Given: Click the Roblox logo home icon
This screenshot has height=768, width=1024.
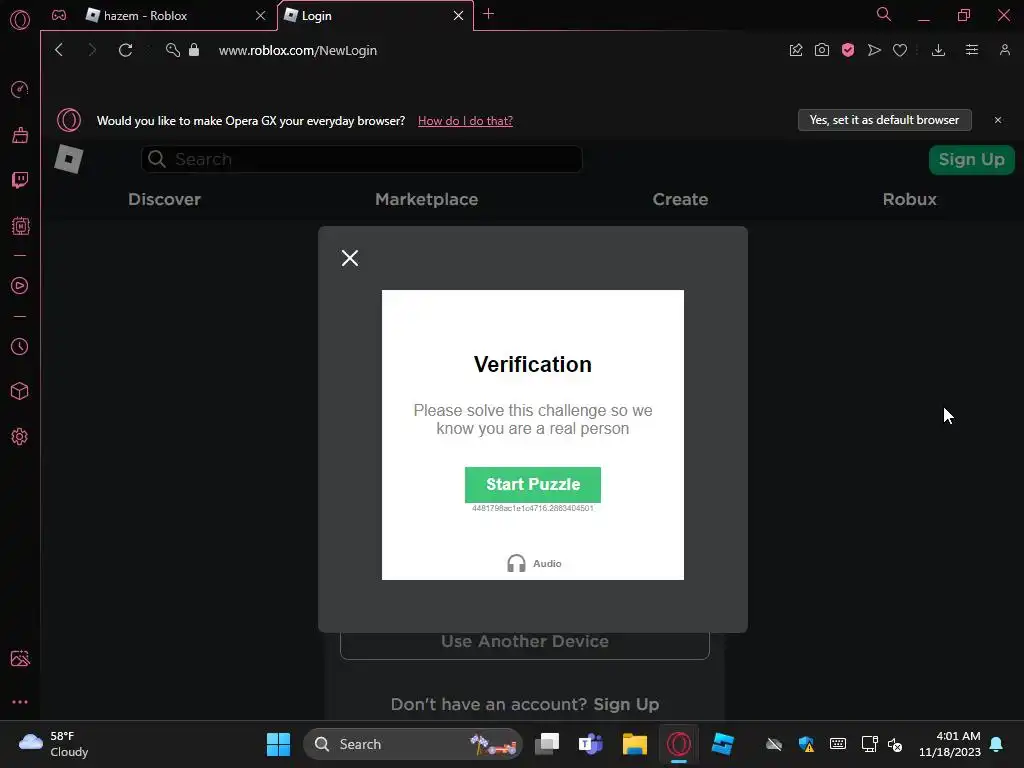Looking at the screenshot, I should coord(69,159).
